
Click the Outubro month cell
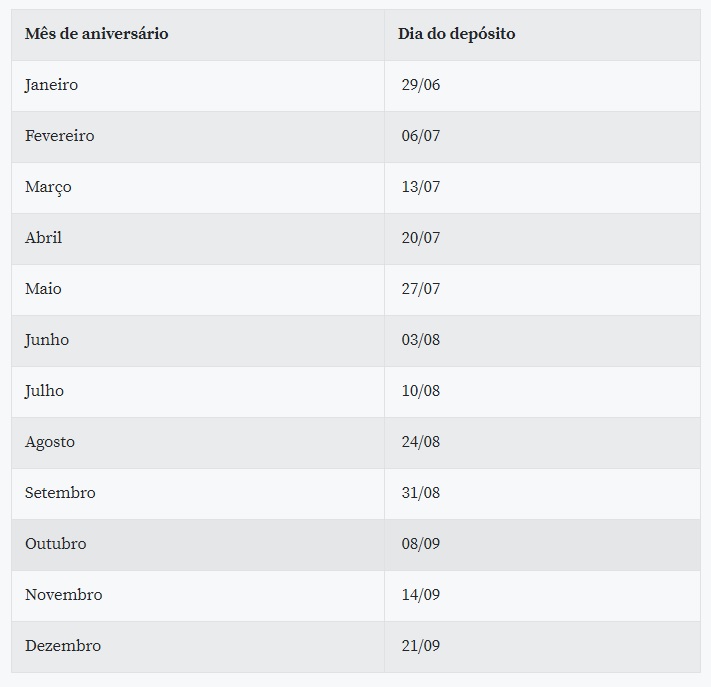56,544
